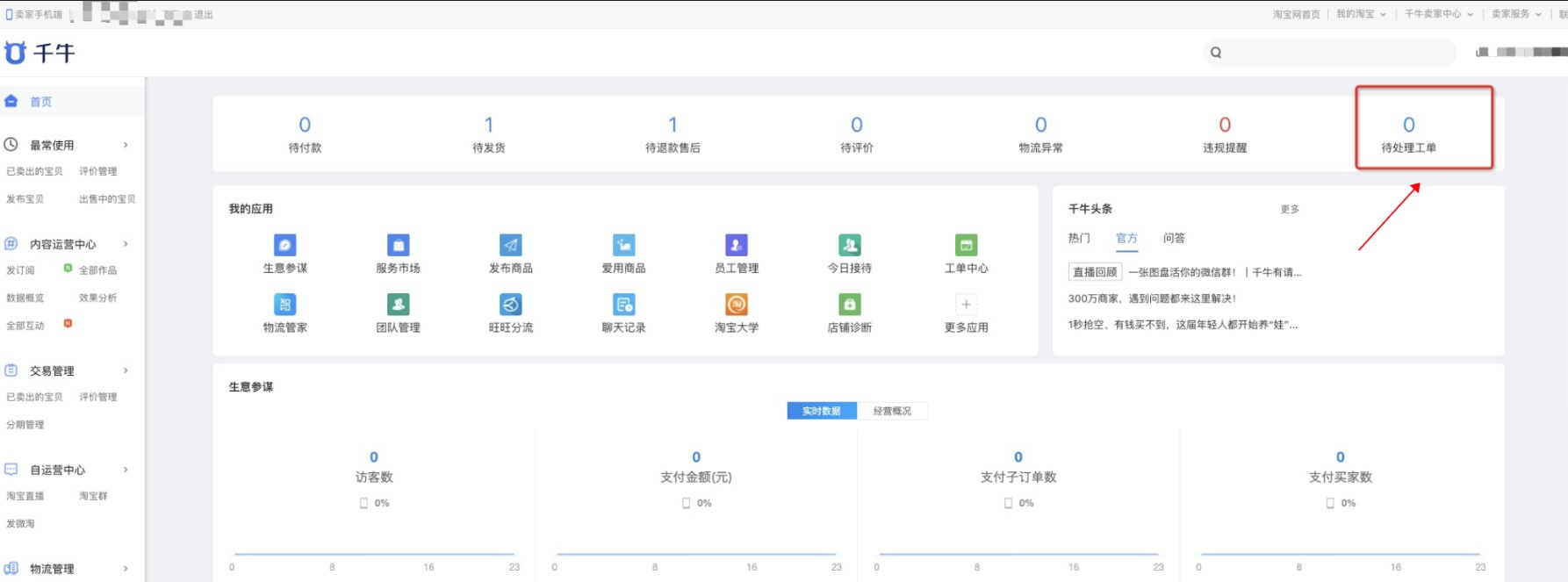Open 分期管理 under 交易管理

click(25, 425)
